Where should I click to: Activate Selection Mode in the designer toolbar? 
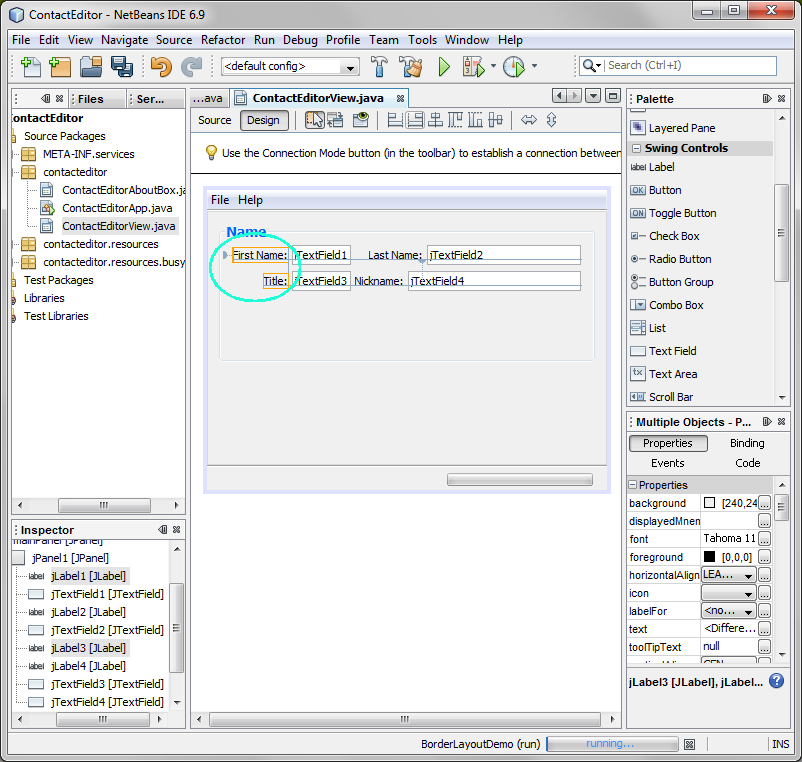(x=315, y=120)
